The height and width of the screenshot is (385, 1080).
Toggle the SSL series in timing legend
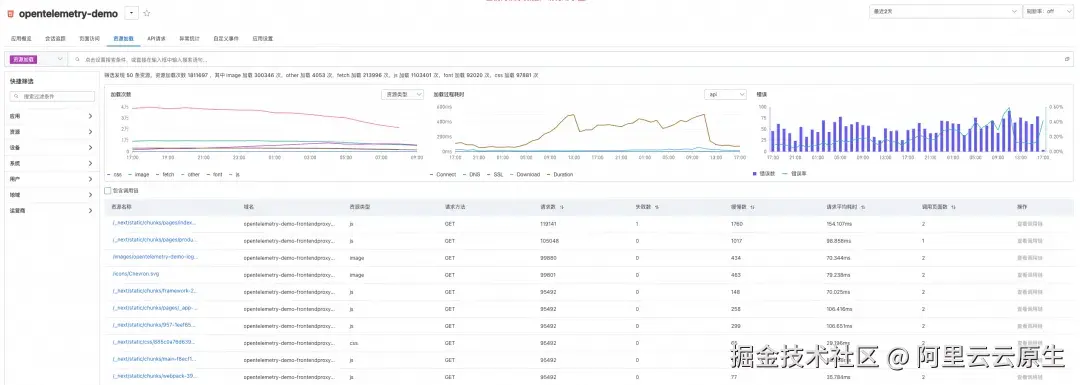495,174
